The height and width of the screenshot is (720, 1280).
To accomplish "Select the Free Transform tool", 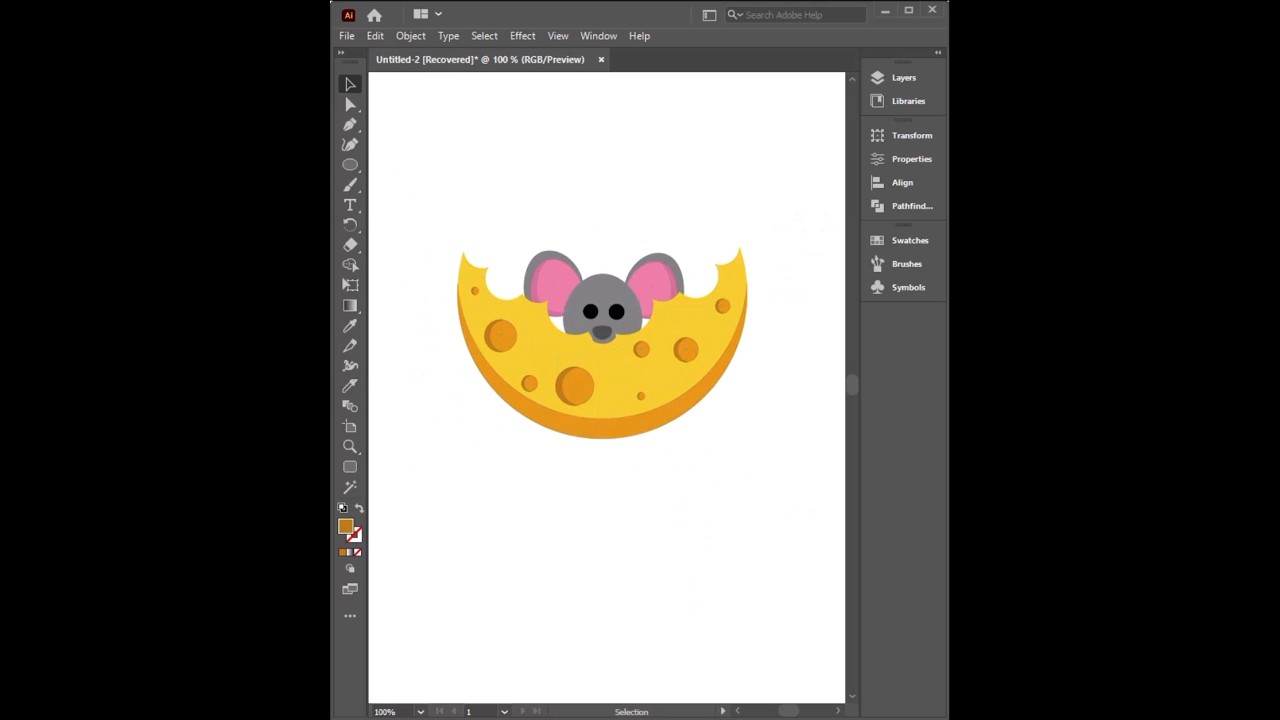I will [x=350, y=285].
